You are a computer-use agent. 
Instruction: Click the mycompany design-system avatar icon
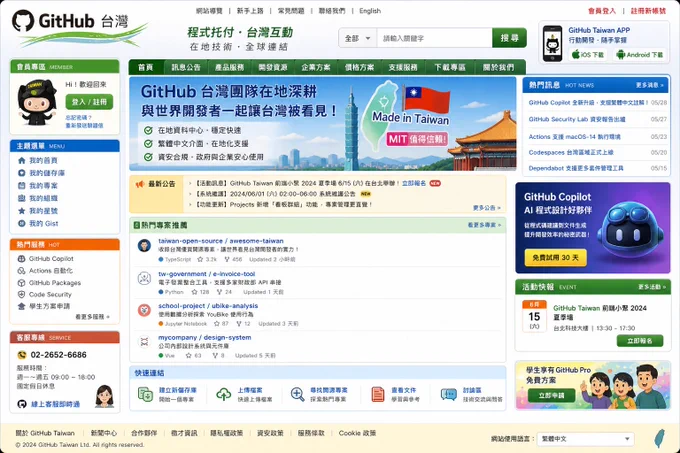pos(144,342)
